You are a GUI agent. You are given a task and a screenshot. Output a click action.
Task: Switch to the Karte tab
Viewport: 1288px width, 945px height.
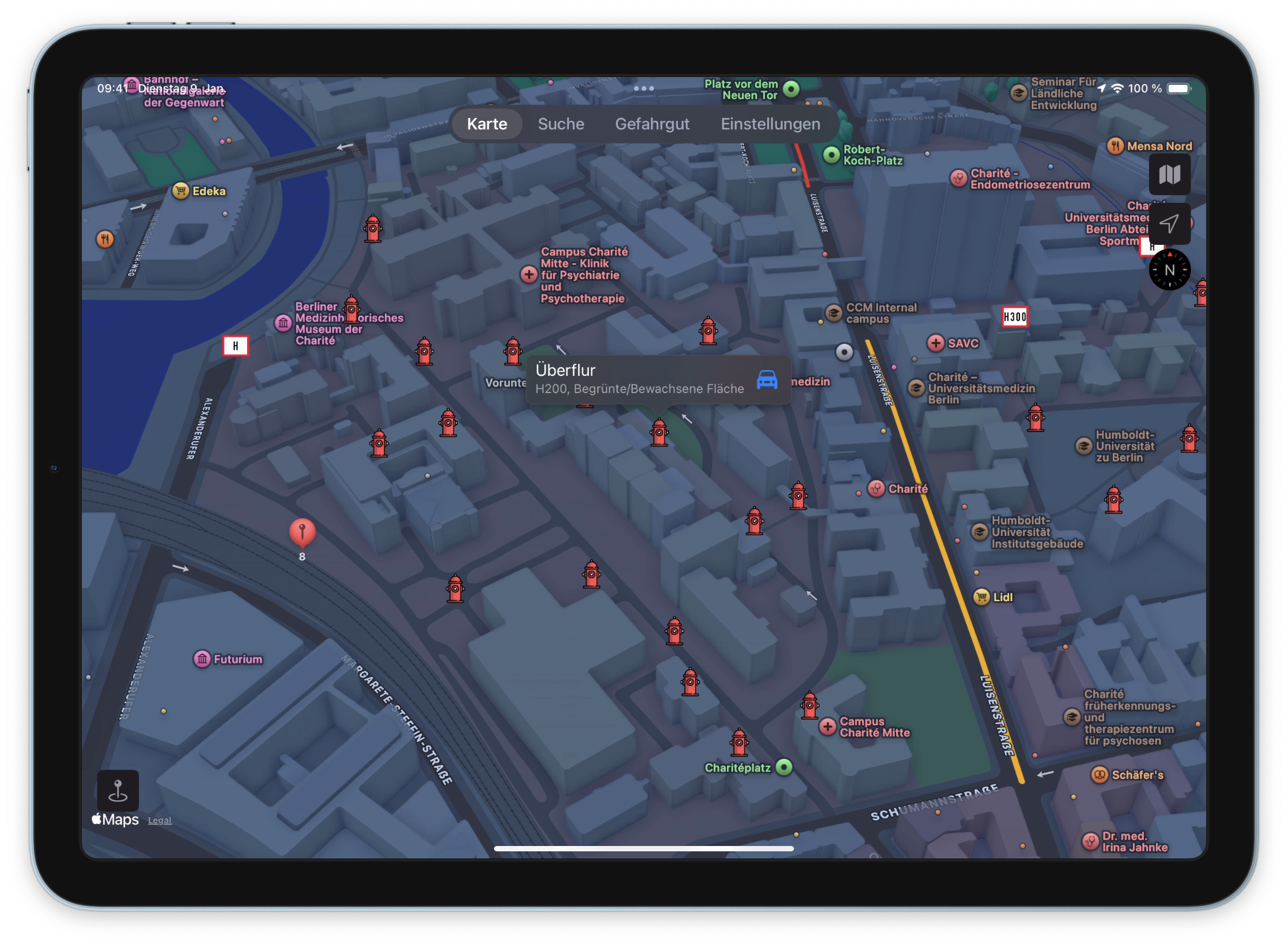click(x=487, y=124)
